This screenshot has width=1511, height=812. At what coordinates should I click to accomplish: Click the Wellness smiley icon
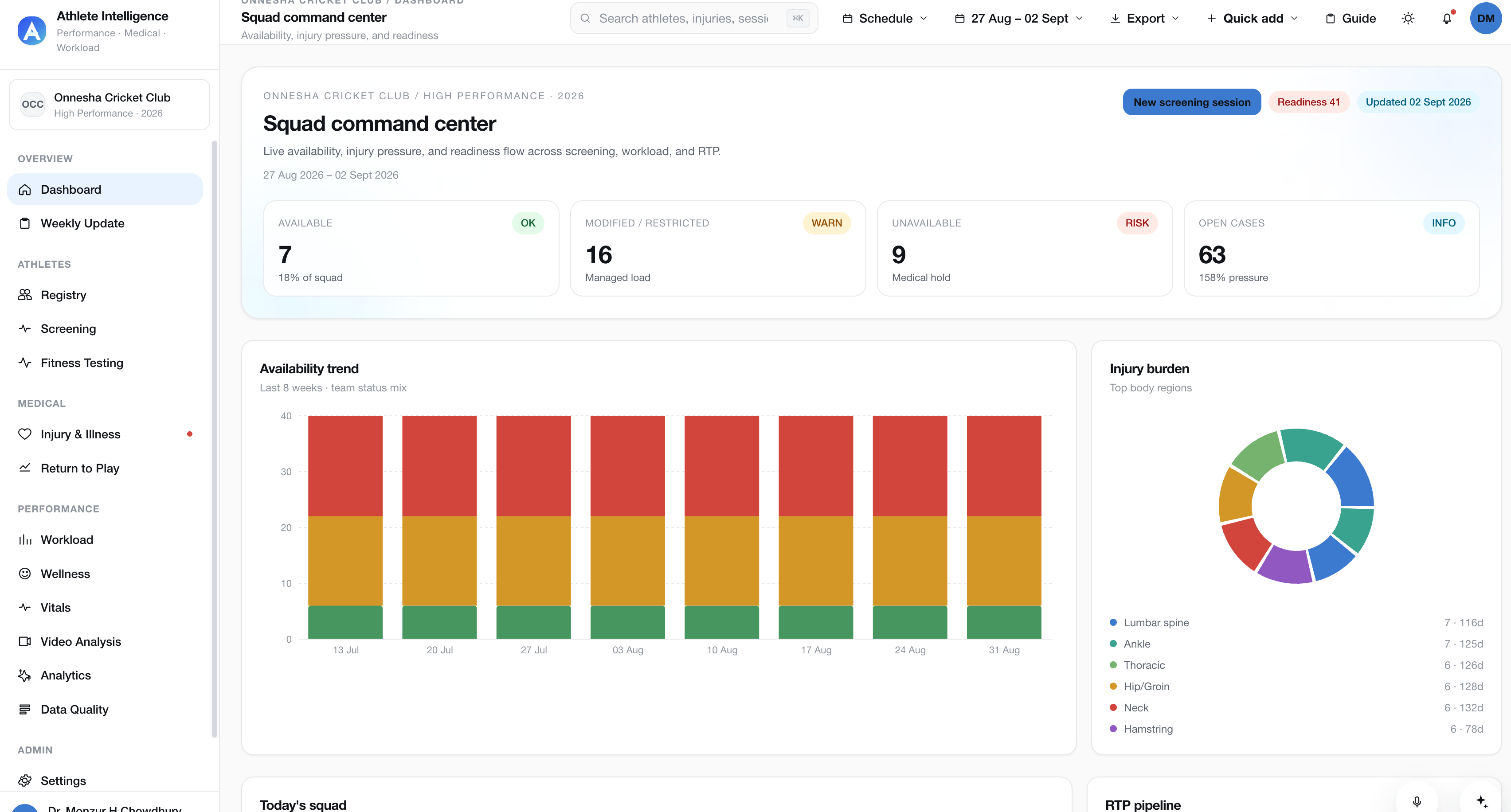click(25, 574)
